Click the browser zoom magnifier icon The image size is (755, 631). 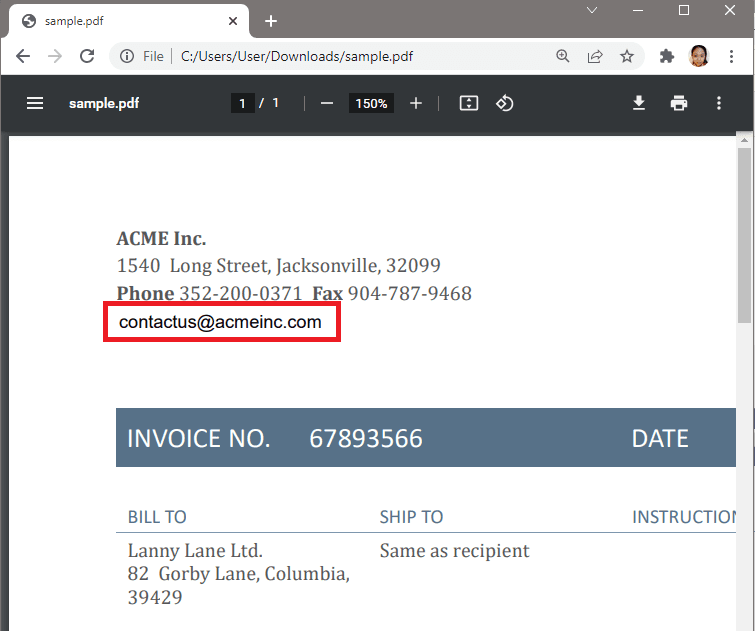coord(563,57)
